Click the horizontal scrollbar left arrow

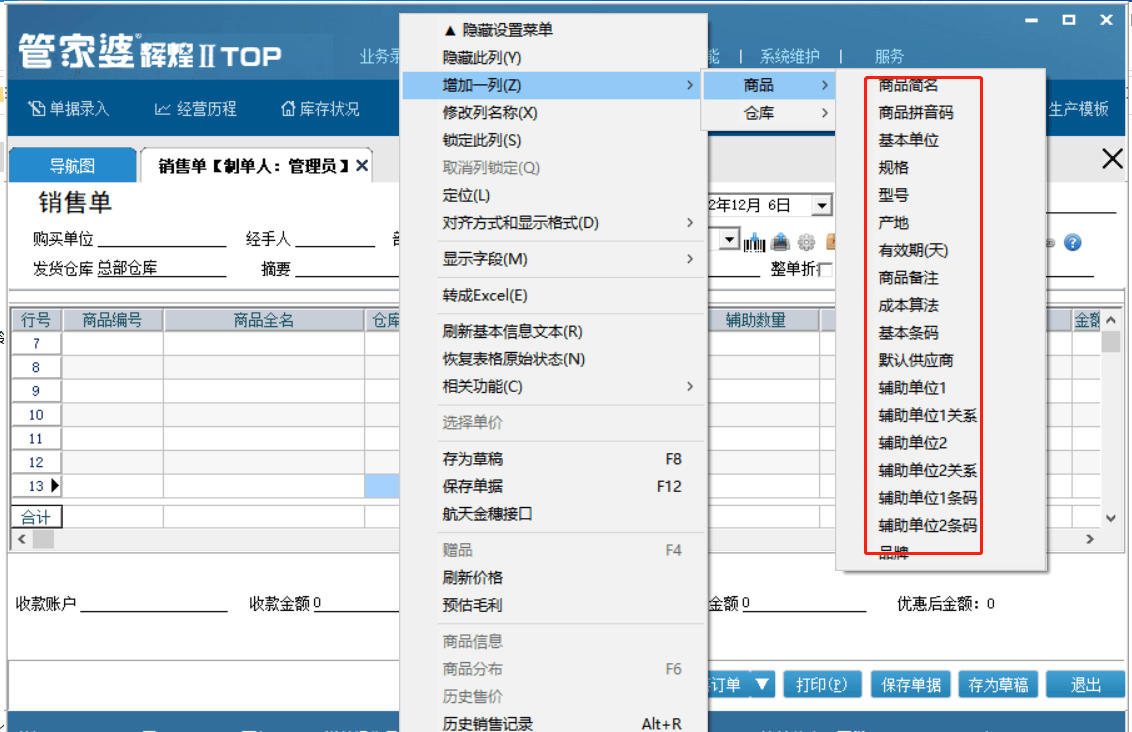tap(22, 539)
